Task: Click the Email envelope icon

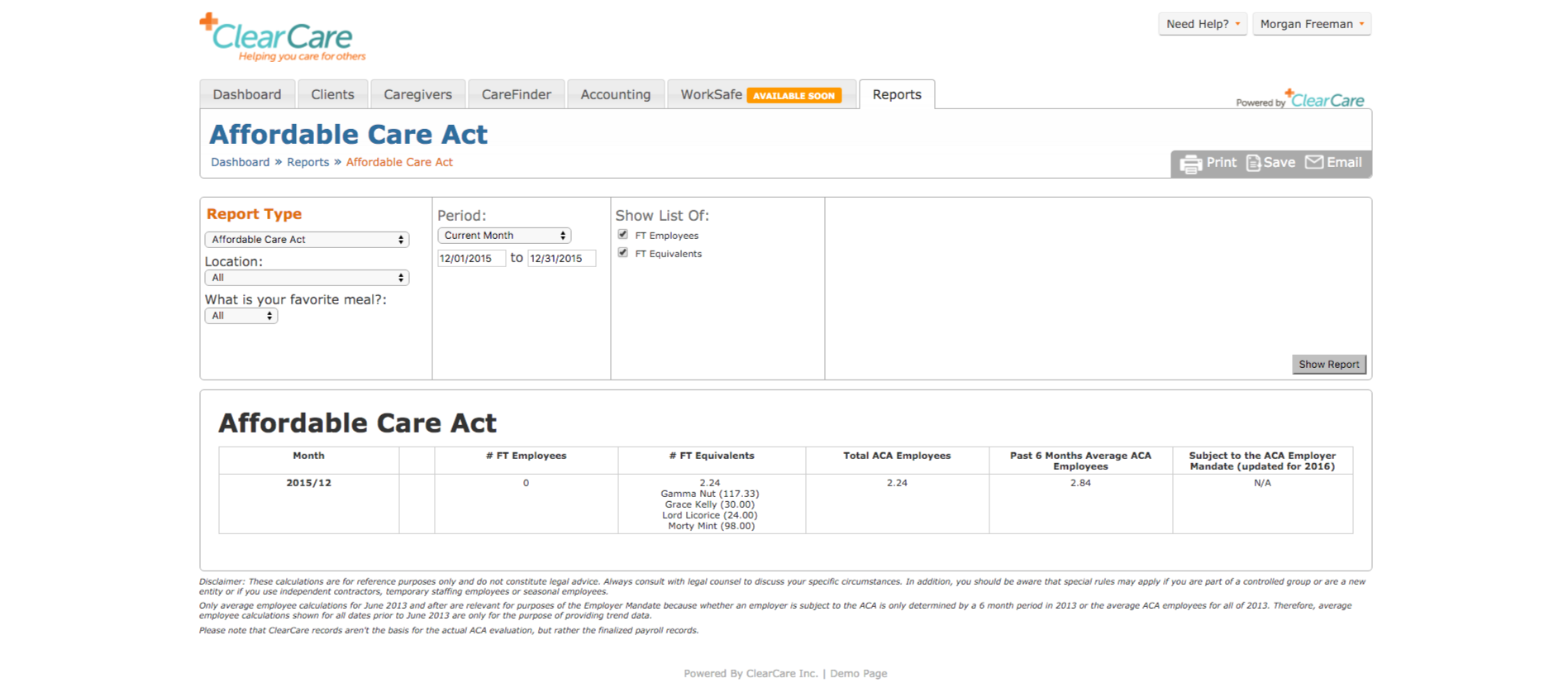Action: [x=1313, y=162]
